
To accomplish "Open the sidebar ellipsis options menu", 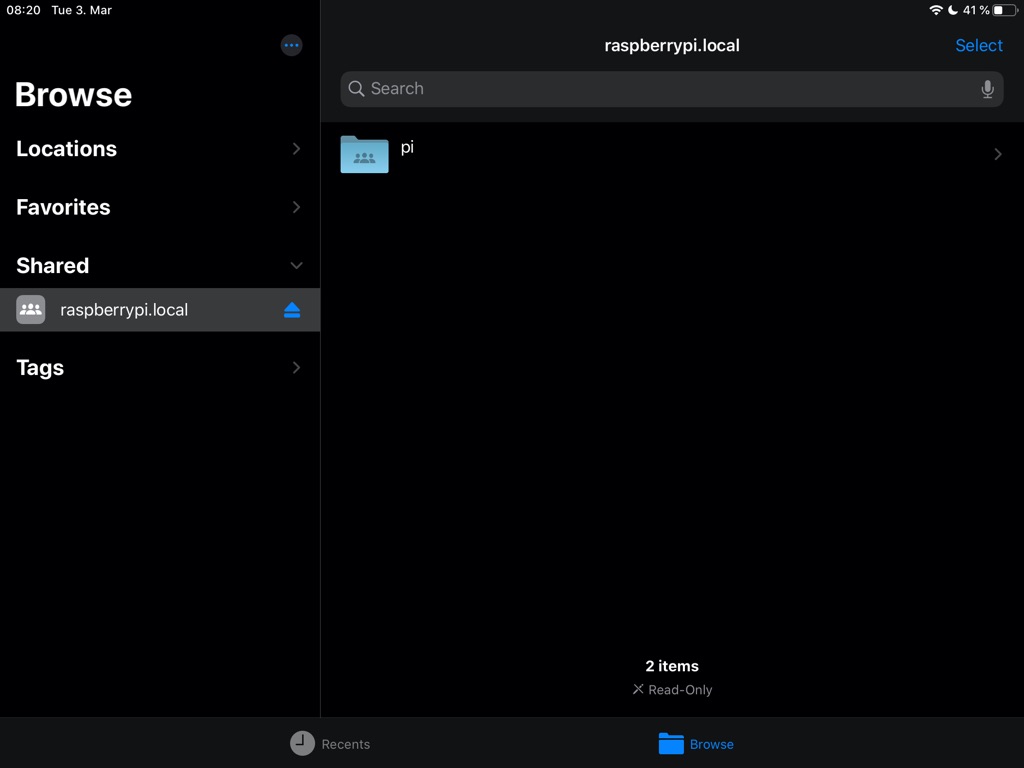I will tap(291, 45).
